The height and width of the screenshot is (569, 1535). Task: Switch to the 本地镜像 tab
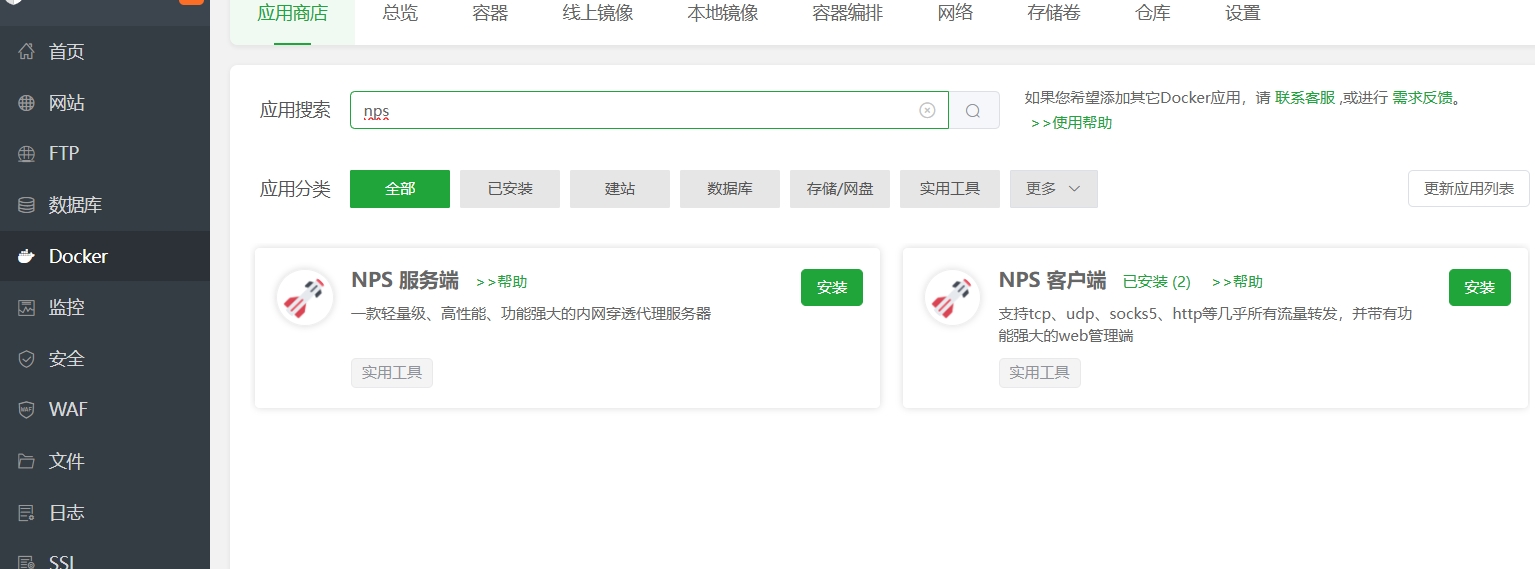point(723,14)
